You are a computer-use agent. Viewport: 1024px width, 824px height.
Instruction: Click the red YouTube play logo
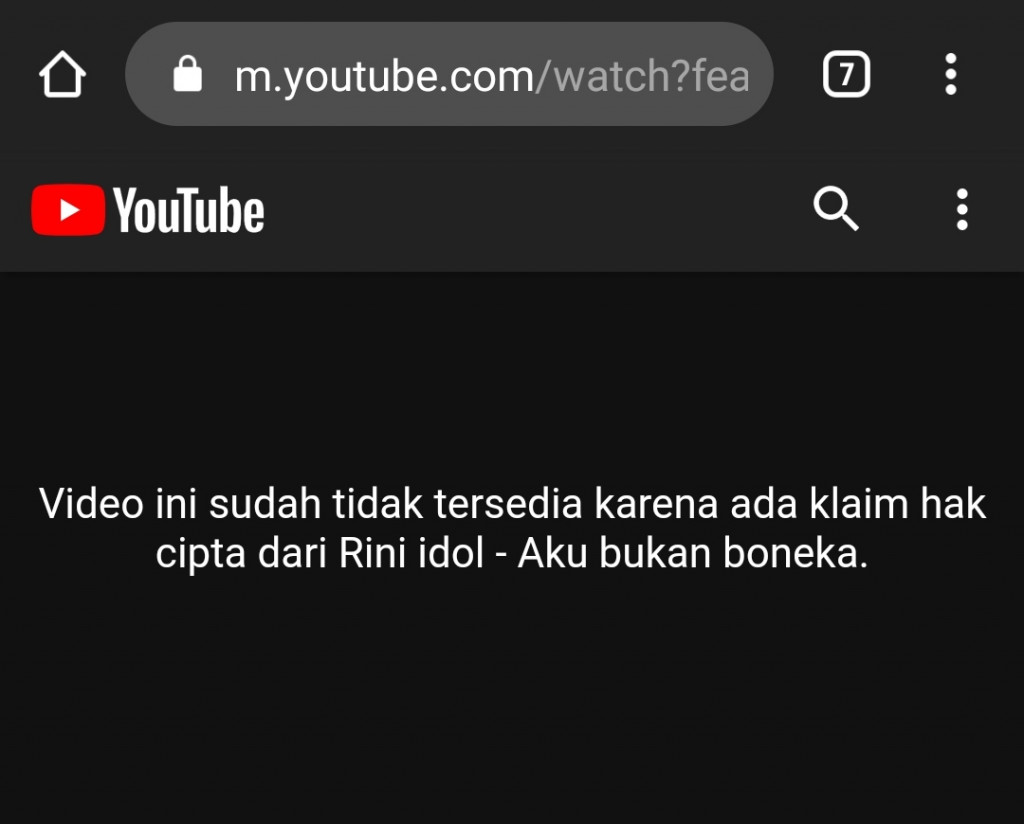pyautogui.click(x=68, y=210)
